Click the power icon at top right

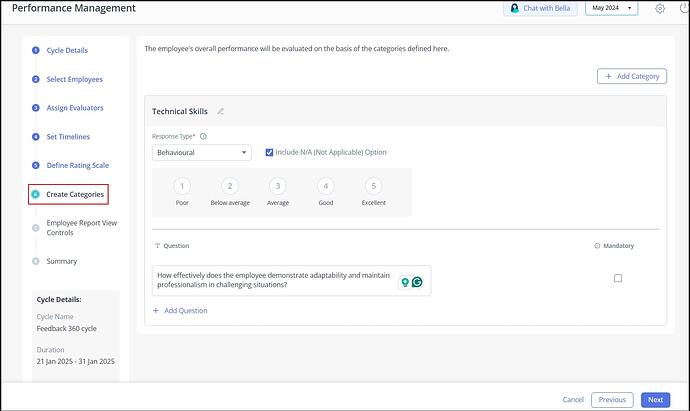[685, 8]
